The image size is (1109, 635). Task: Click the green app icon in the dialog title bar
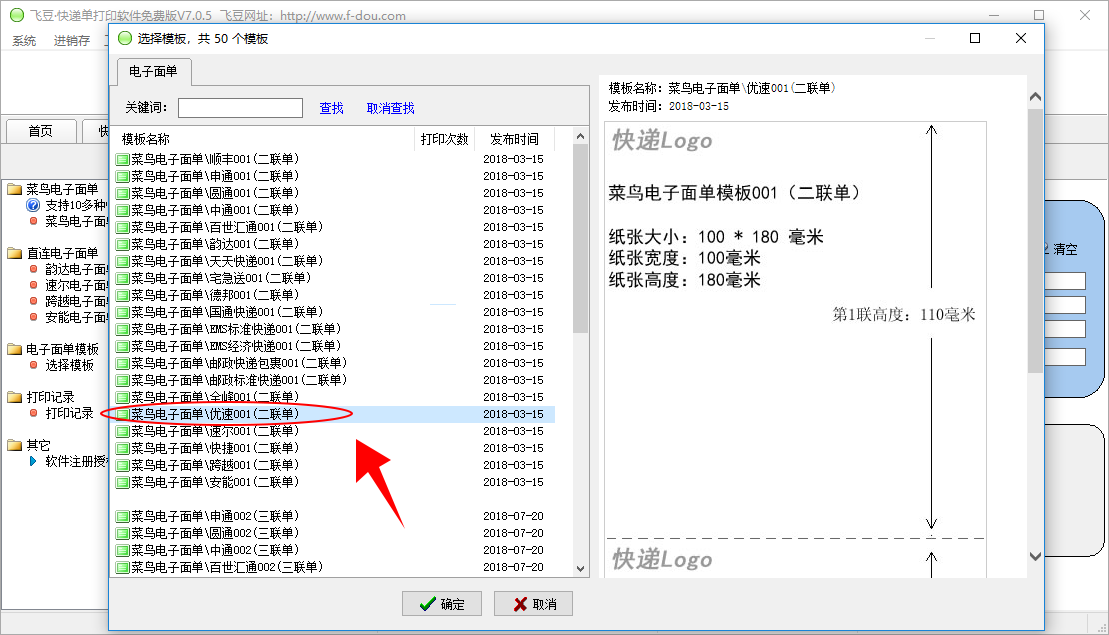(x=125, y=38)
